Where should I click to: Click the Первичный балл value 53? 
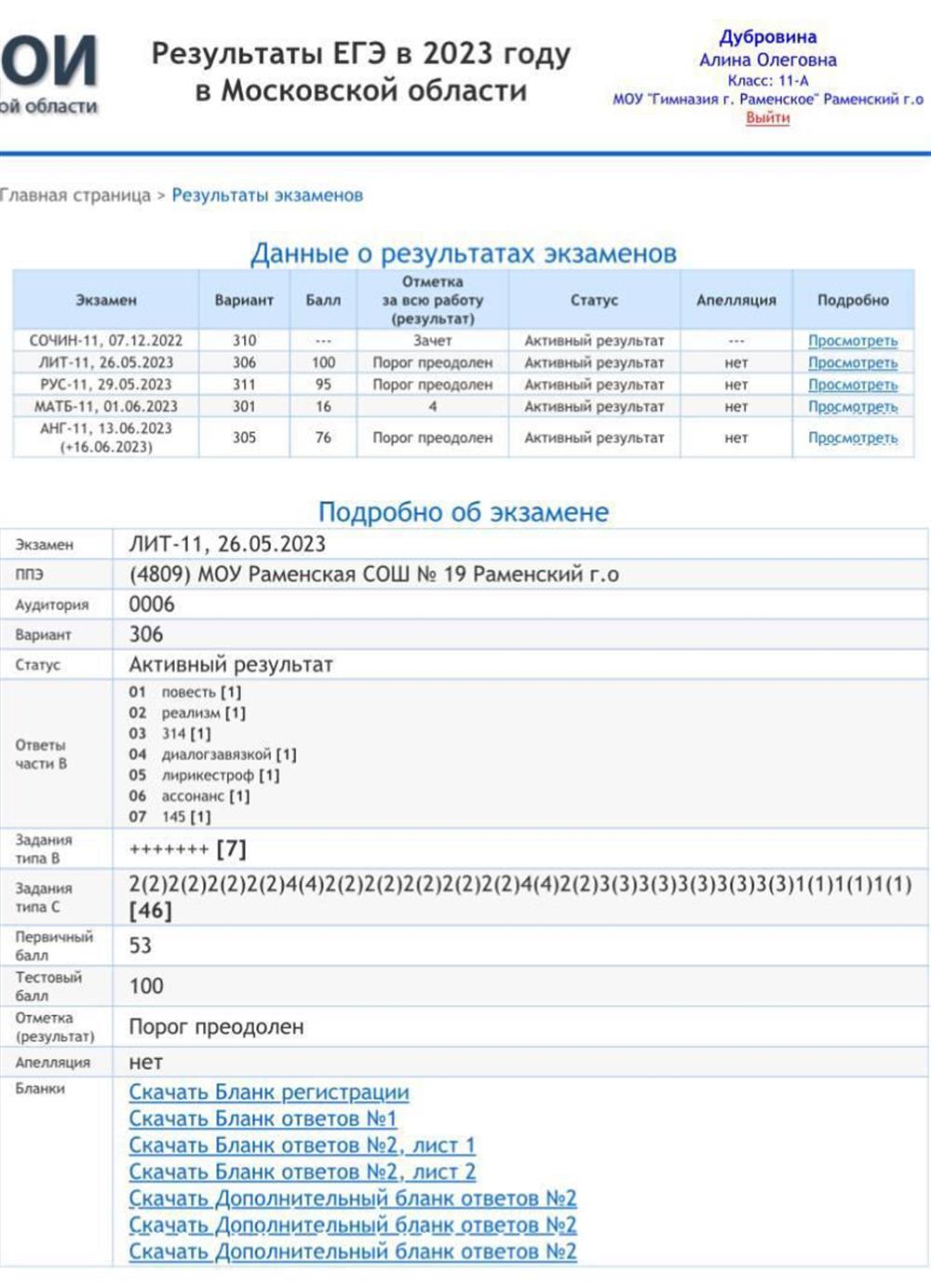pyautogui.click(x=140, y=945)
